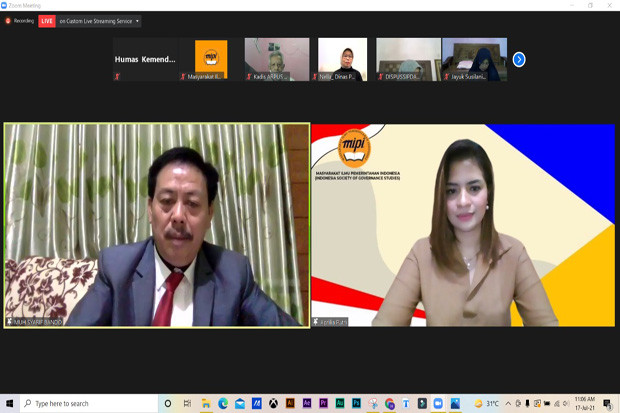The image size is (620, 413).
Task: Open the Photos app in taskbar
Action: click(x=455, y=404)
